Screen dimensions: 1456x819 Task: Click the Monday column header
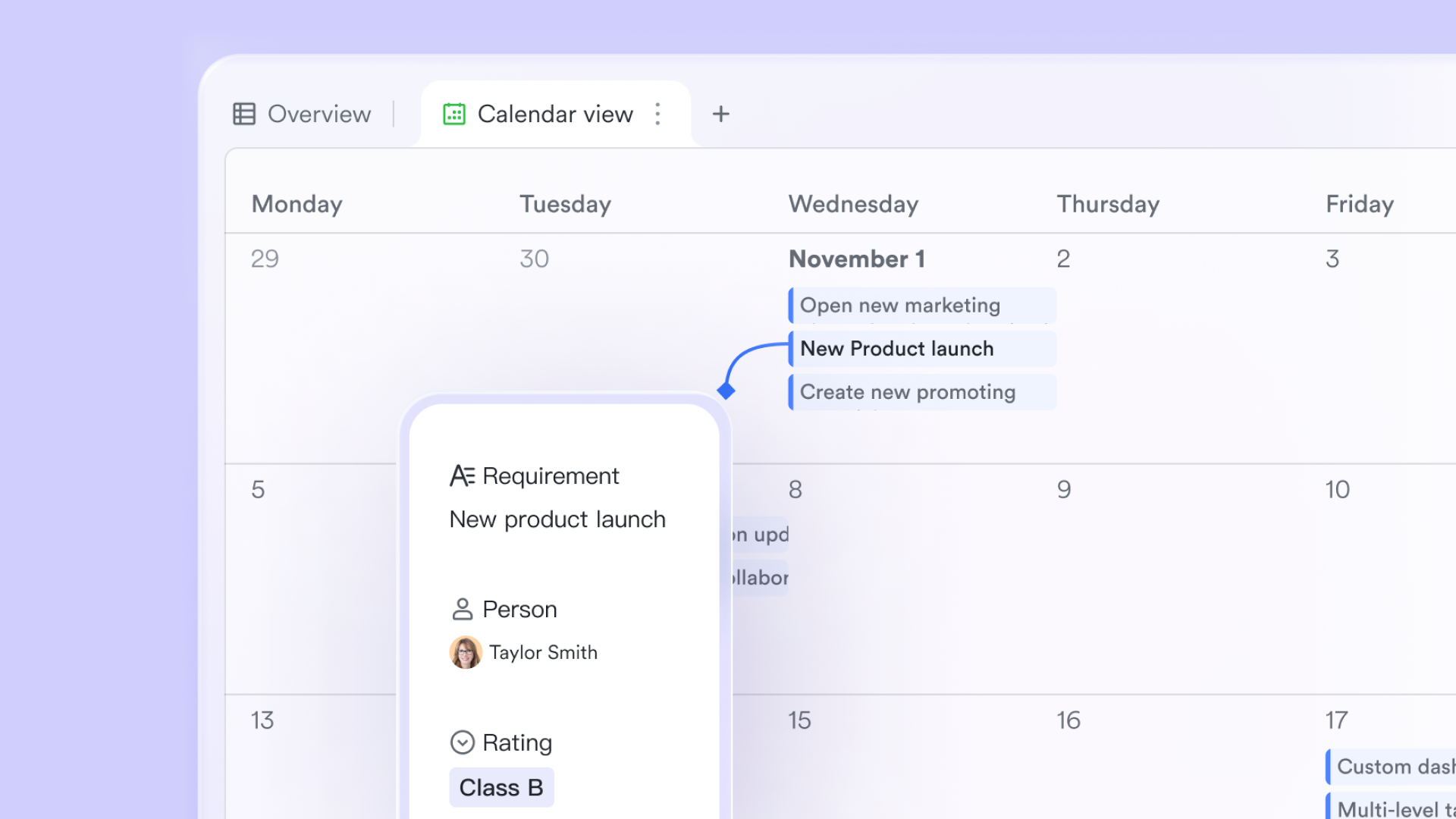click(297, 204)
